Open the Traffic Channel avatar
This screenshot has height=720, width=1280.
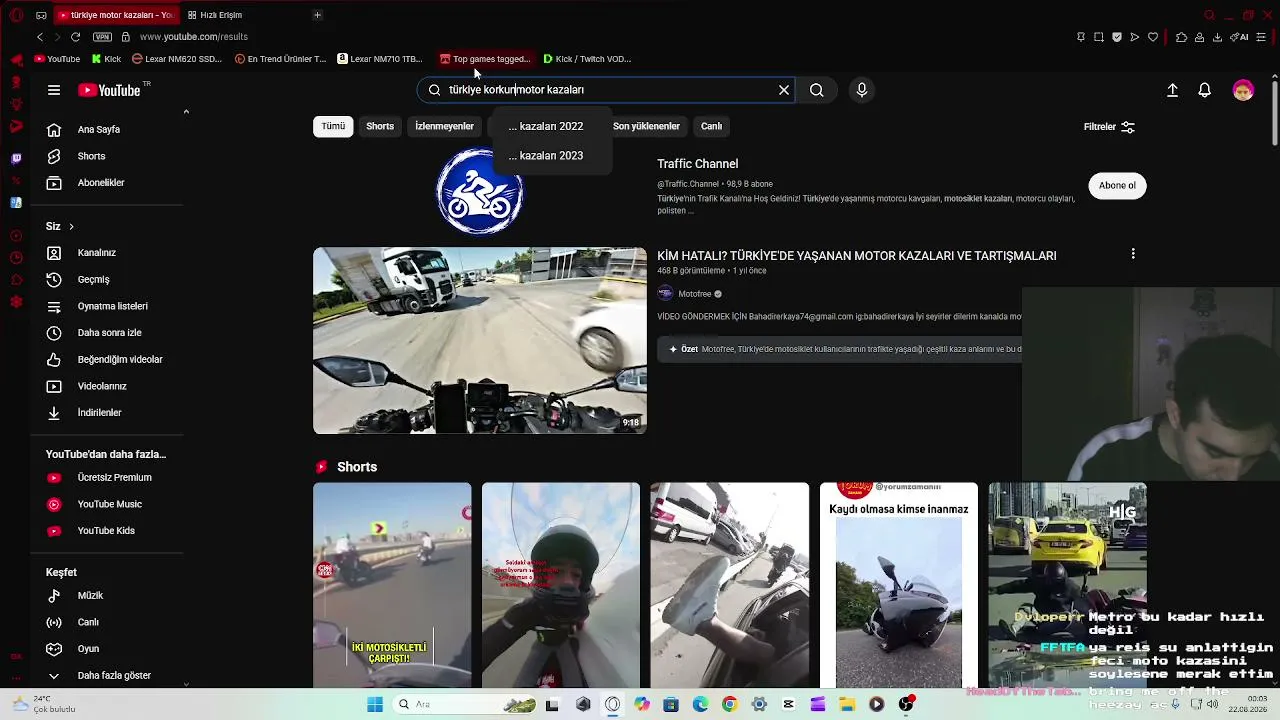pyautogui.click(x=480, y=191)
